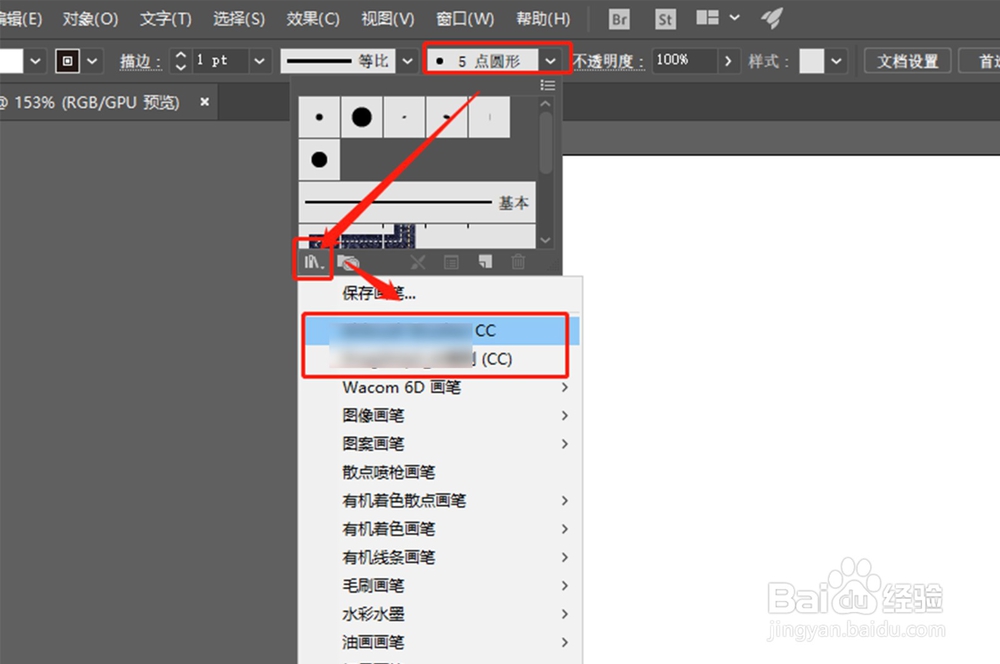Click the New Brush icon
The image size is (1000, 664).
485,261
